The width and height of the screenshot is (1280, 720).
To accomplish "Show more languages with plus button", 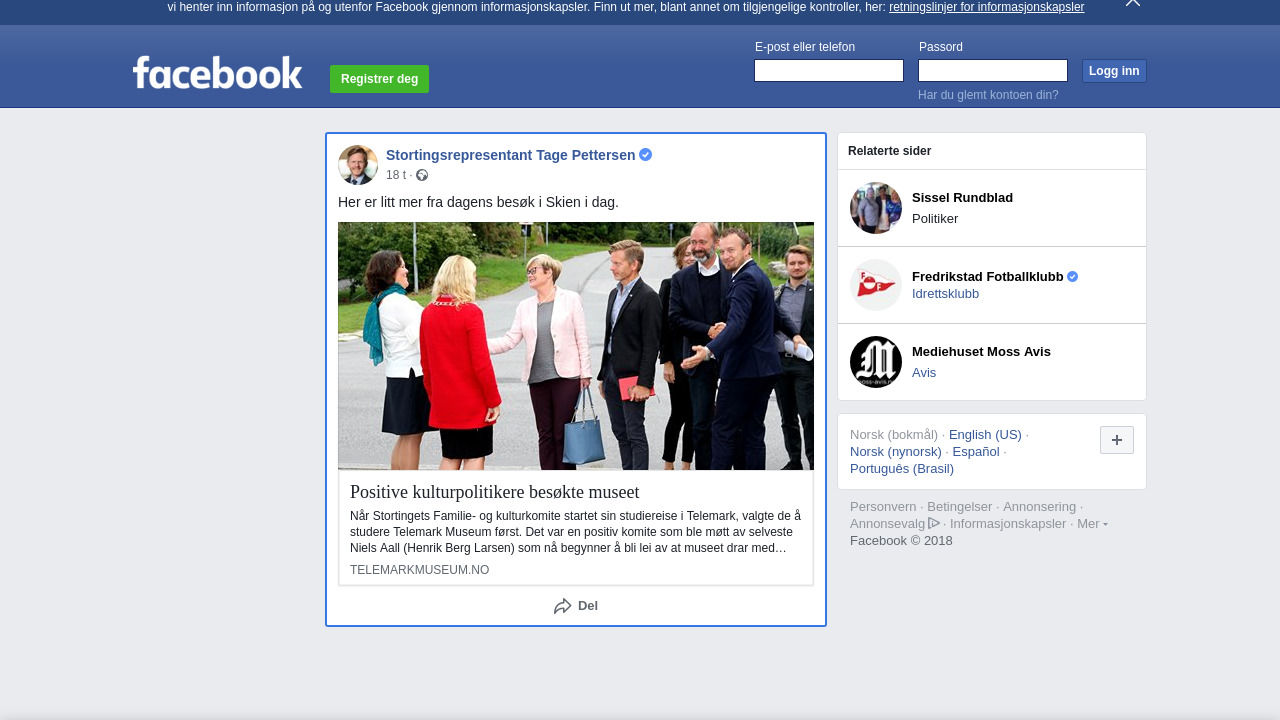I will click(1117, 440).
